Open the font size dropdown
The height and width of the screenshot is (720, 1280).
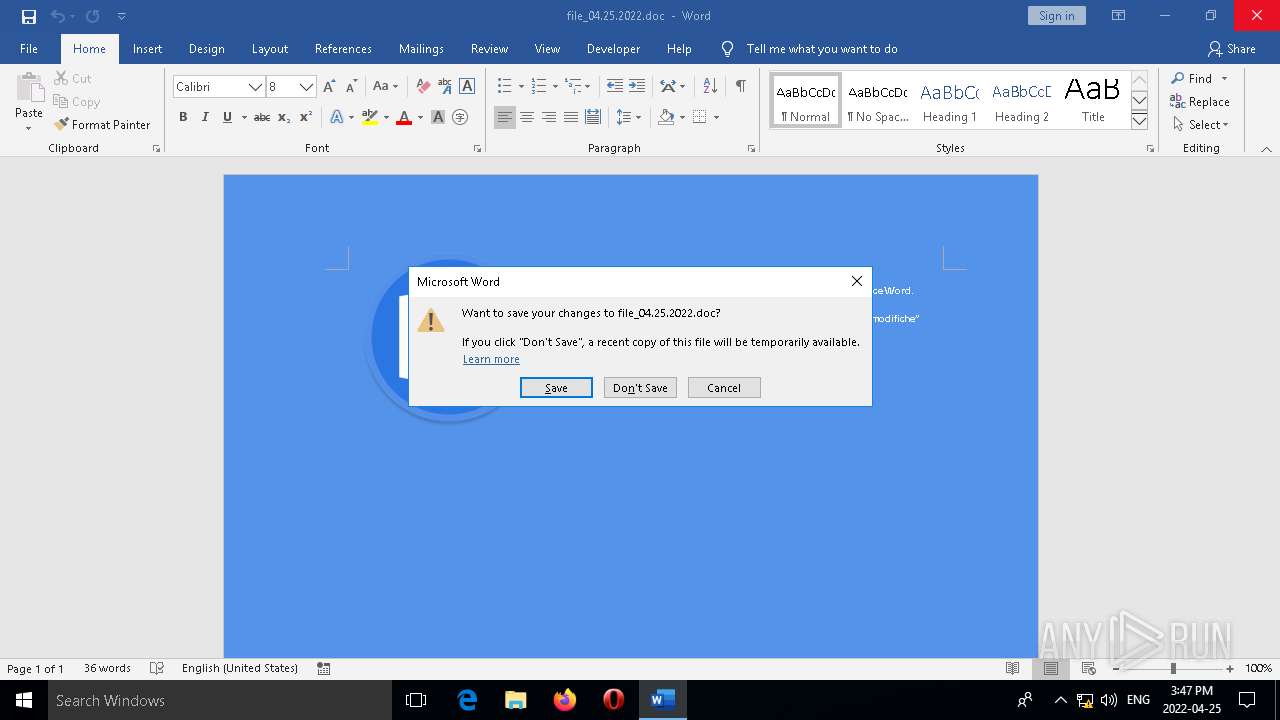307,87
